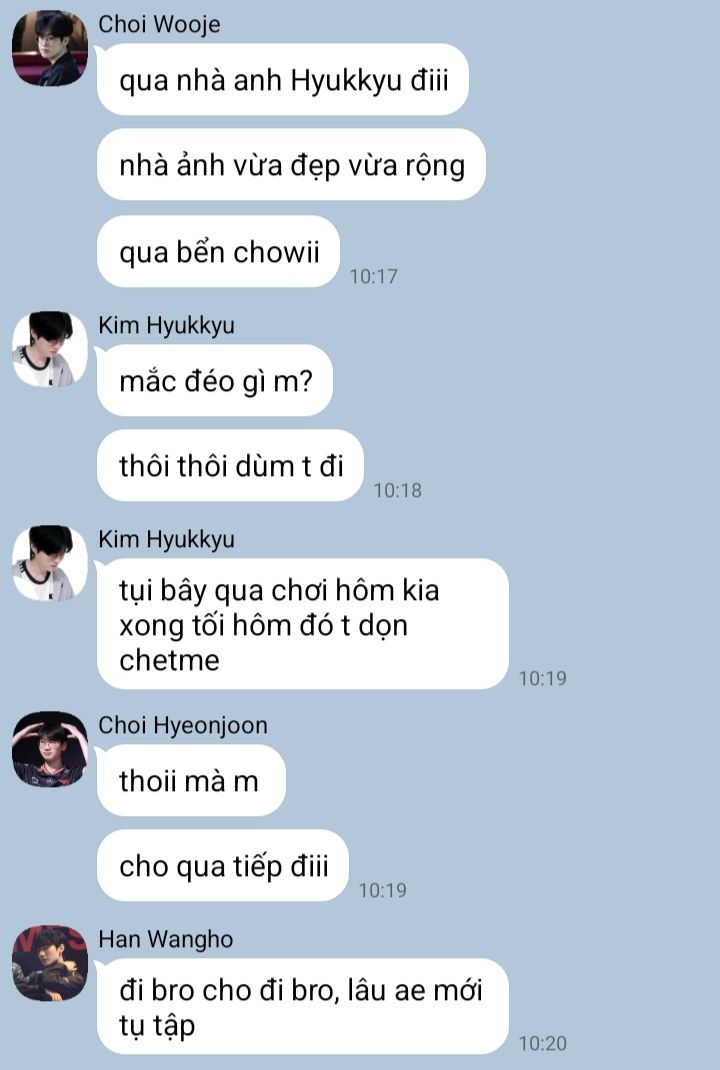Select the Choi Wooje sender name
Viewport: 720px width, 1070px height.
[159, 25]
